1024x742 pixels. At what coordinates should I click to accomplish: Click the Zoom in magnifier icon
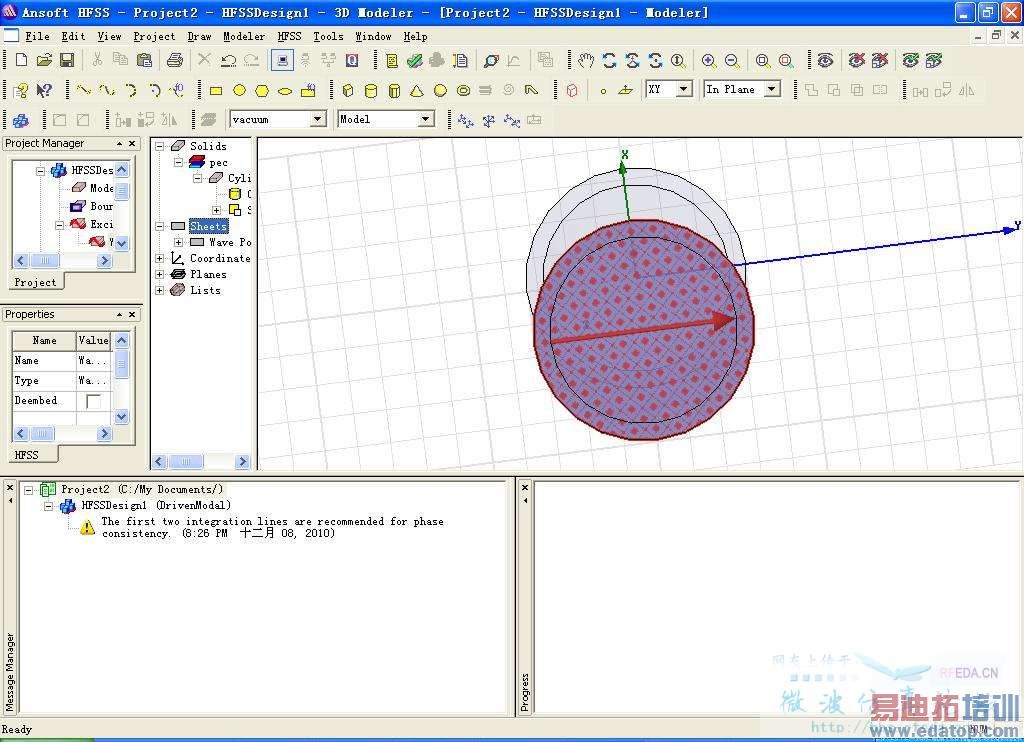click(708, 60)
